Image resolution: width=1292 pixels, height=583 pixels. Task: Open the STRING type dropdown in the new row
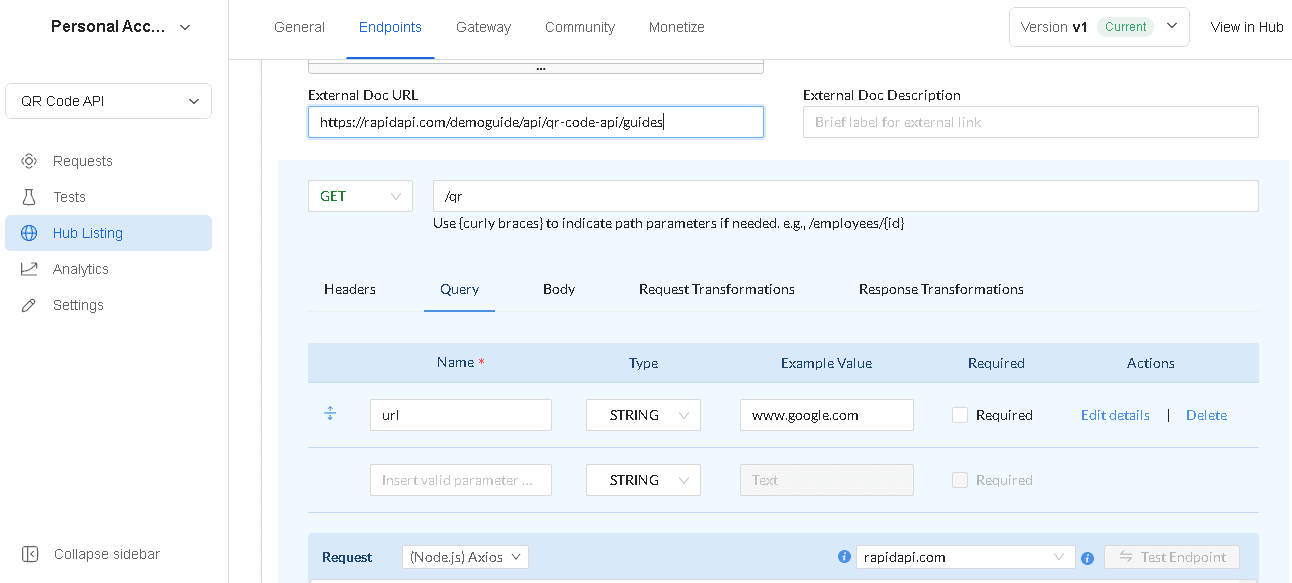(x=643, y=480)
